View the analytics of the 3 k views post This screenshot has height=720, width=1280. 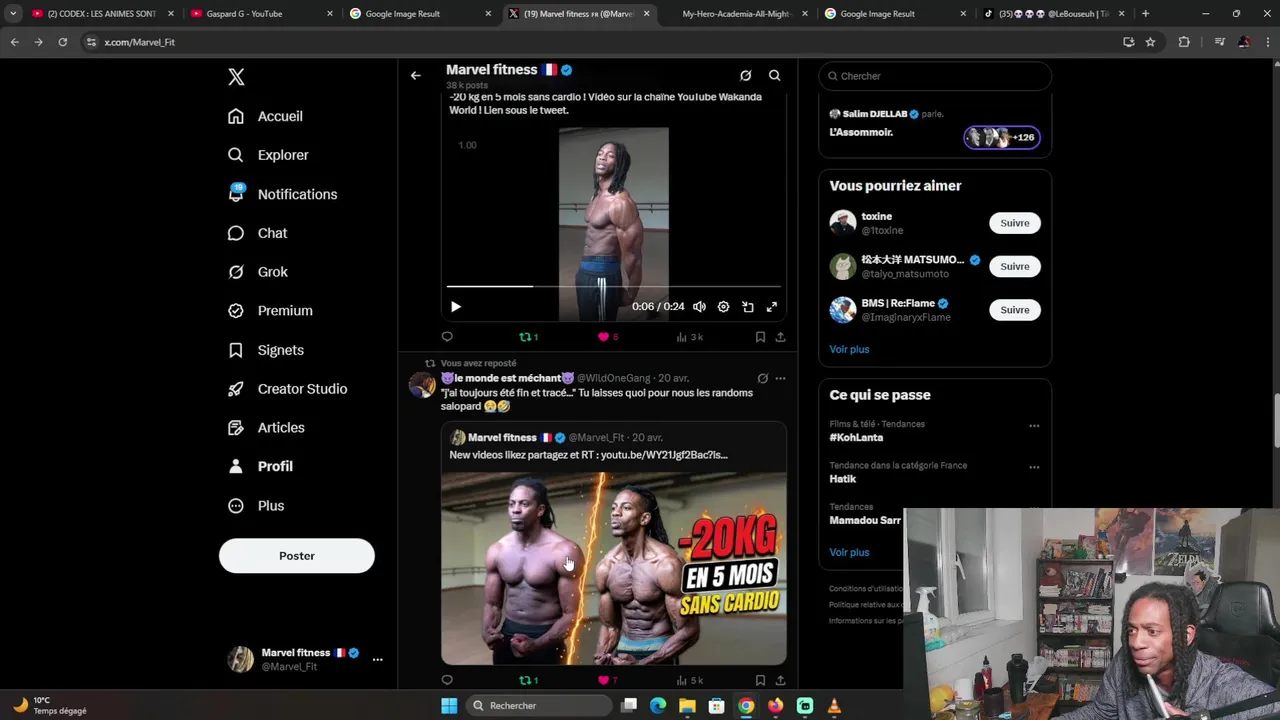690,337
